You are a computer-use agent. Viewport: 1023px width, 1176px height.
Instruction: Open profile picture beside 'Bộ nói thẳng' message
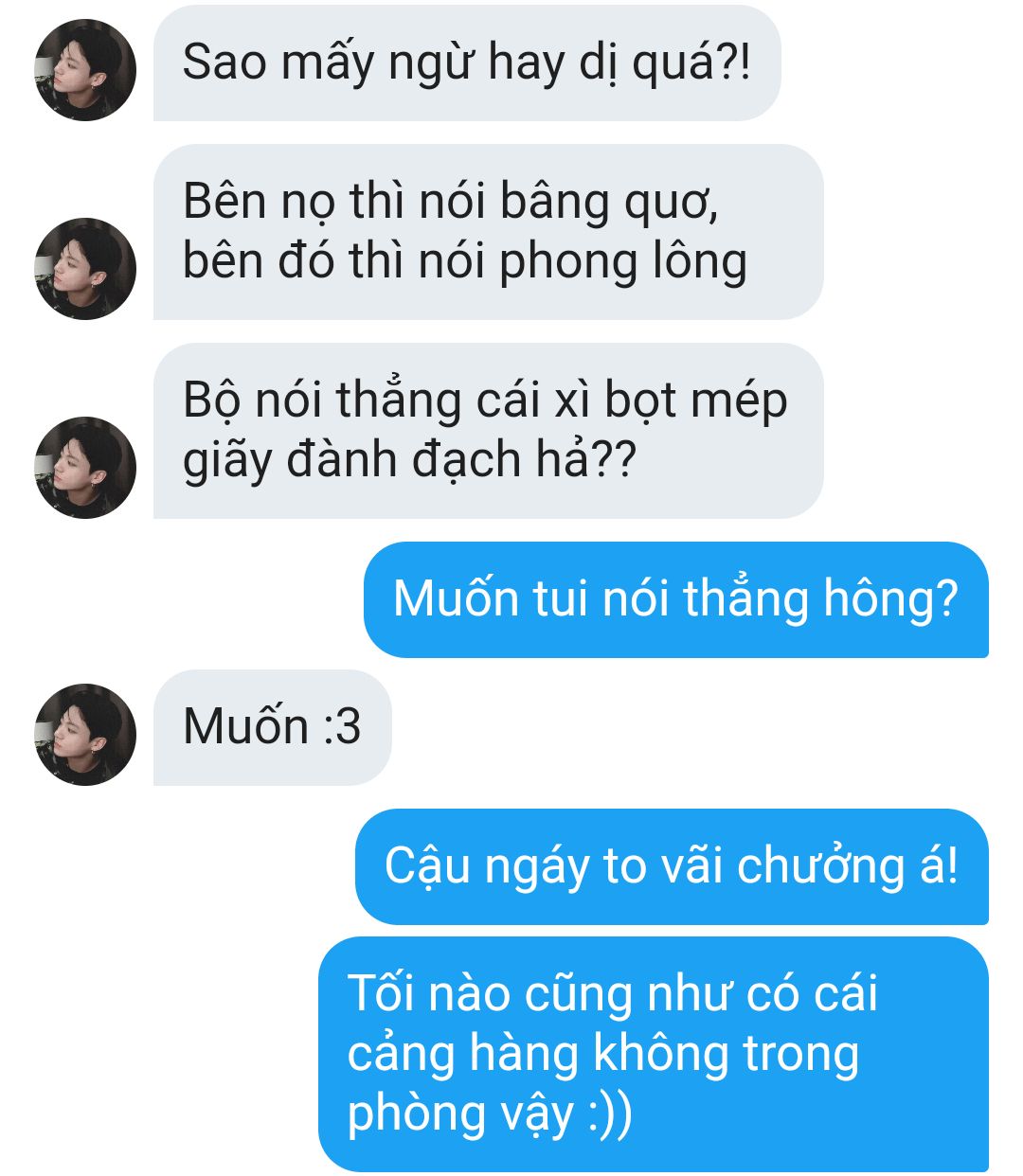coord(85,468)
